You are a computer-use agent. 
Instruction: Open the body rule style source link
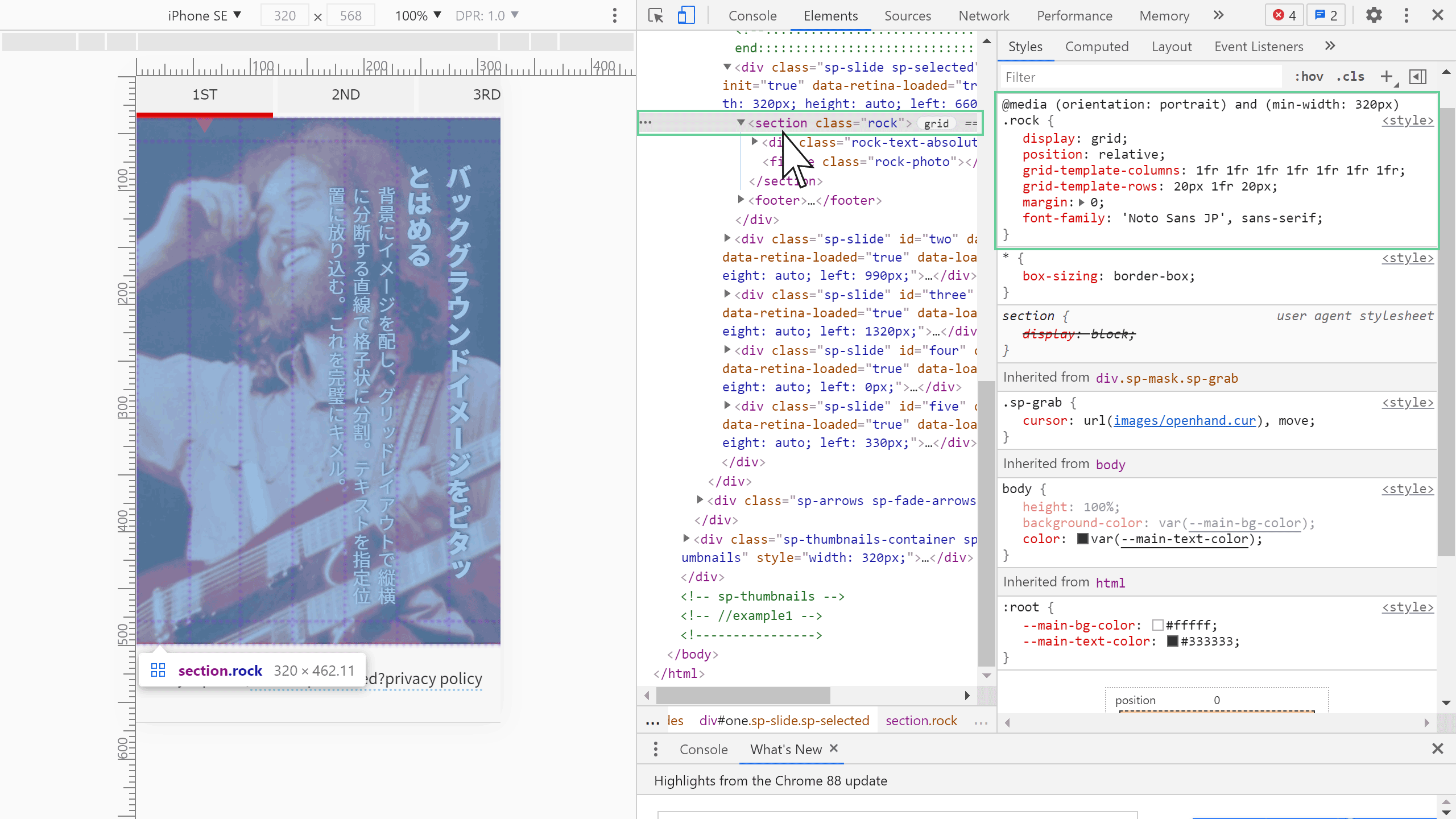click(x=1408, y=489)
